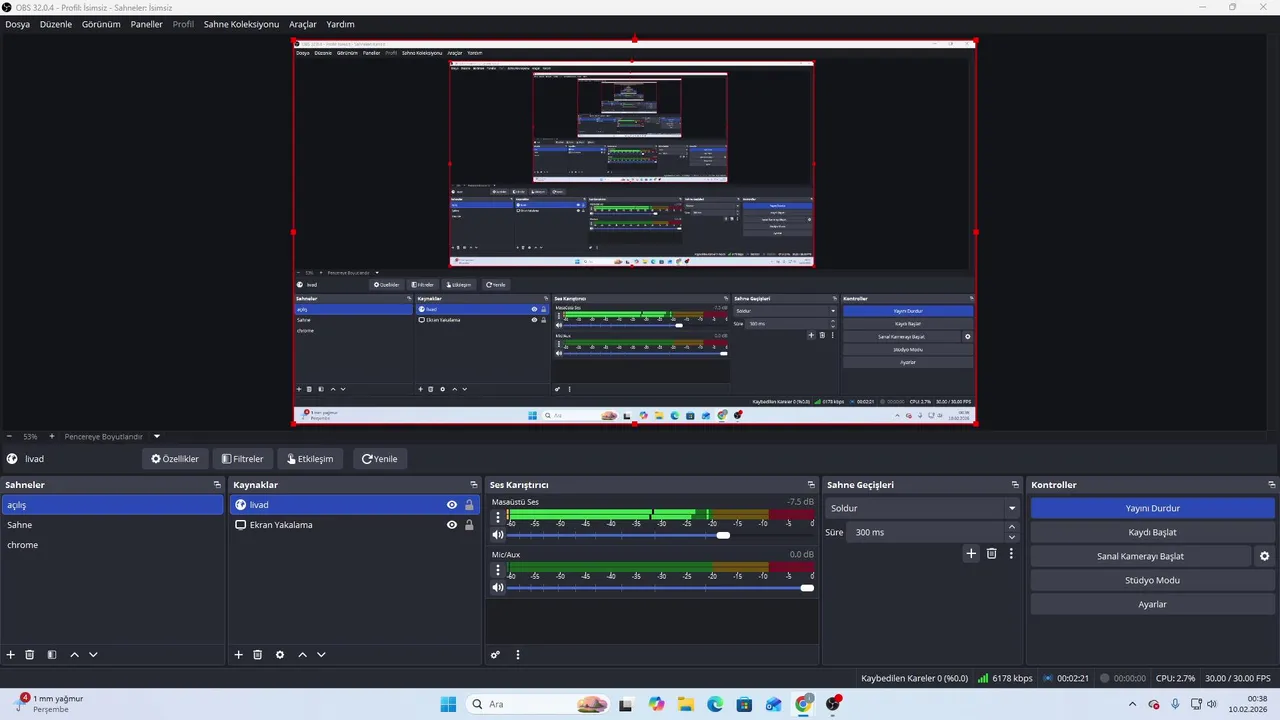Open advanced audio properties gears icon
The height and width of the screenshot is (720, 1280).
(x=495, y=655)
